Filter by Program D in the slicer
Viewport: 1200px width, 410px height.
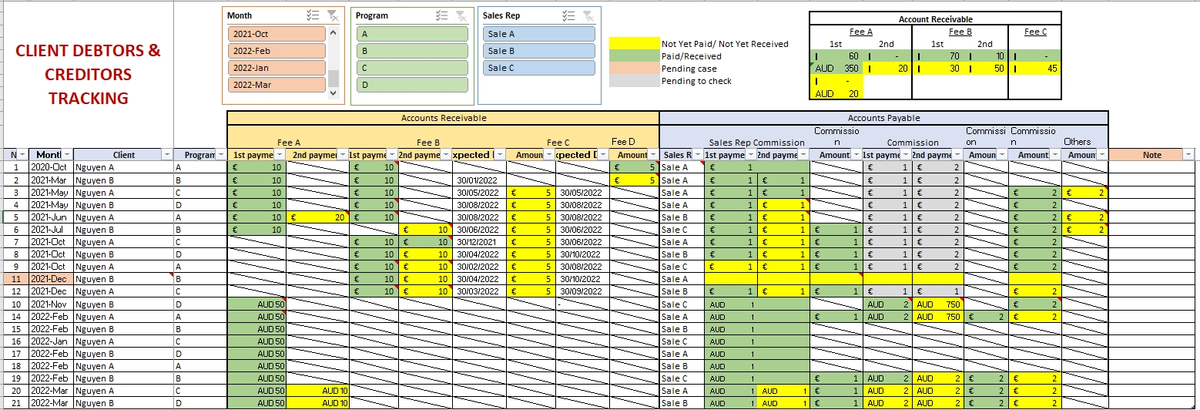[412, 84]
